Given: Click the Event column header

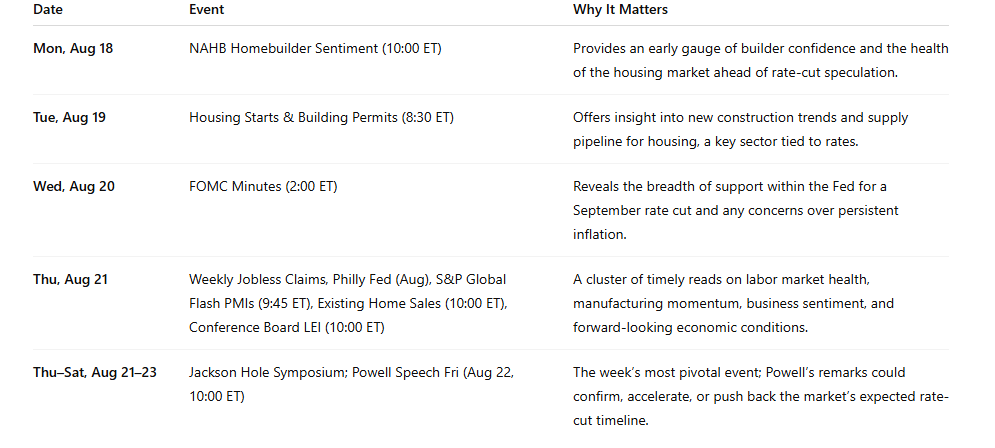Looking at the screenshot, I should [206, 9].
